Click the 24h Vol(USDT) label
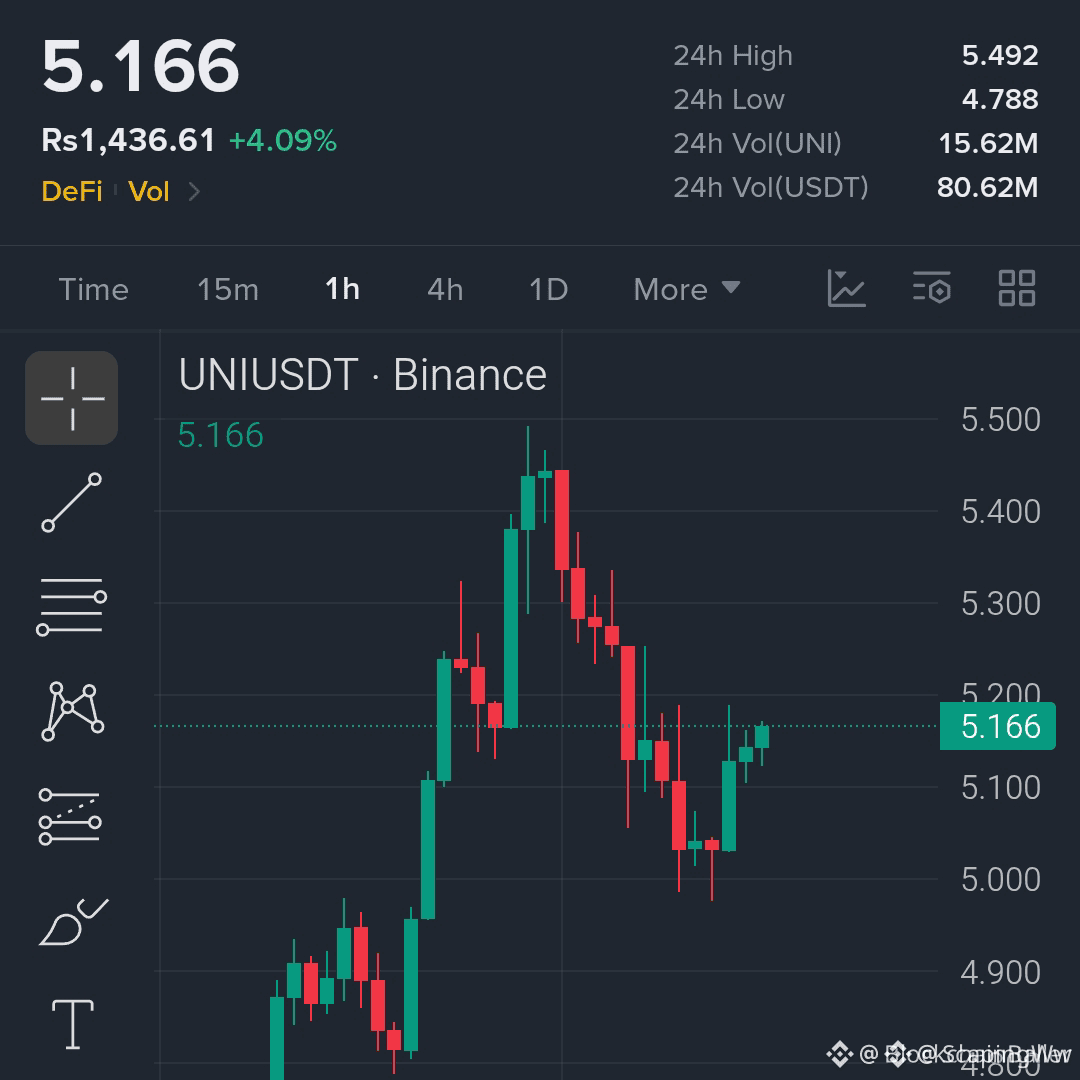 tap(771, 187)
